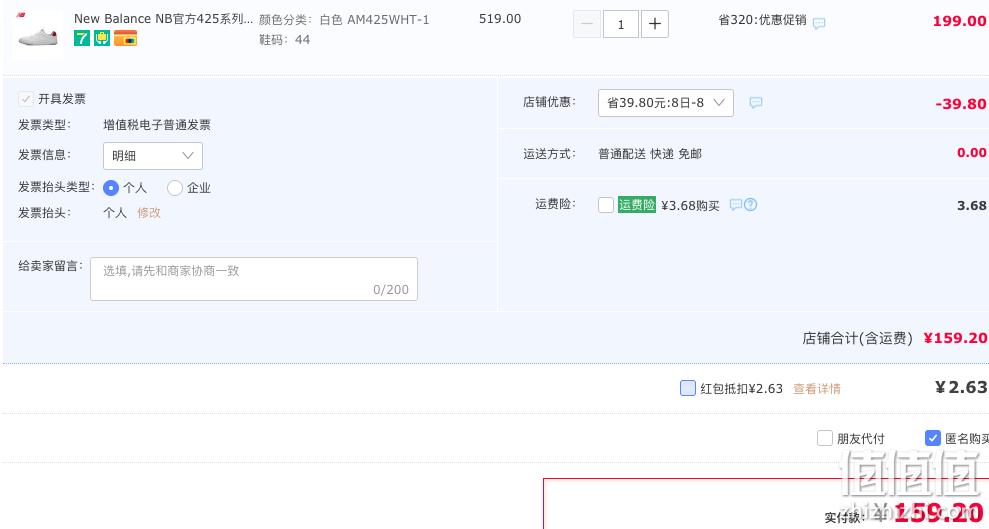Open the 查看详情 link for red packet

pos(817,389)
